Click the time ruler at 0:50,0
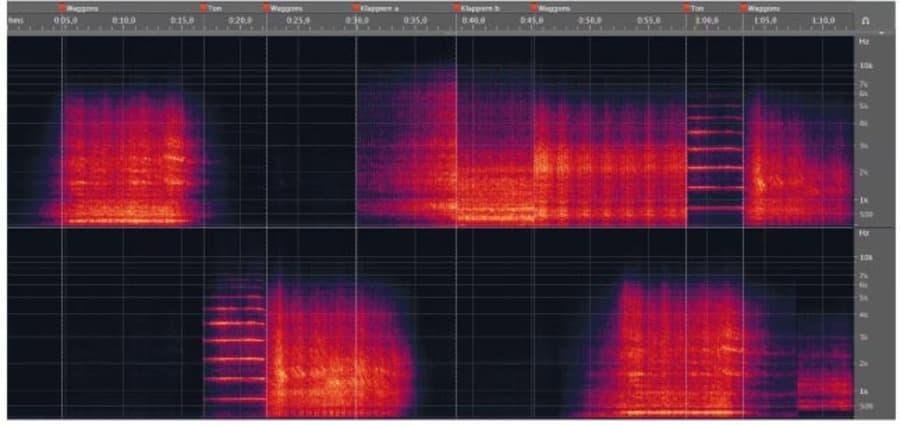900x426 pixels. coord(589,21)
